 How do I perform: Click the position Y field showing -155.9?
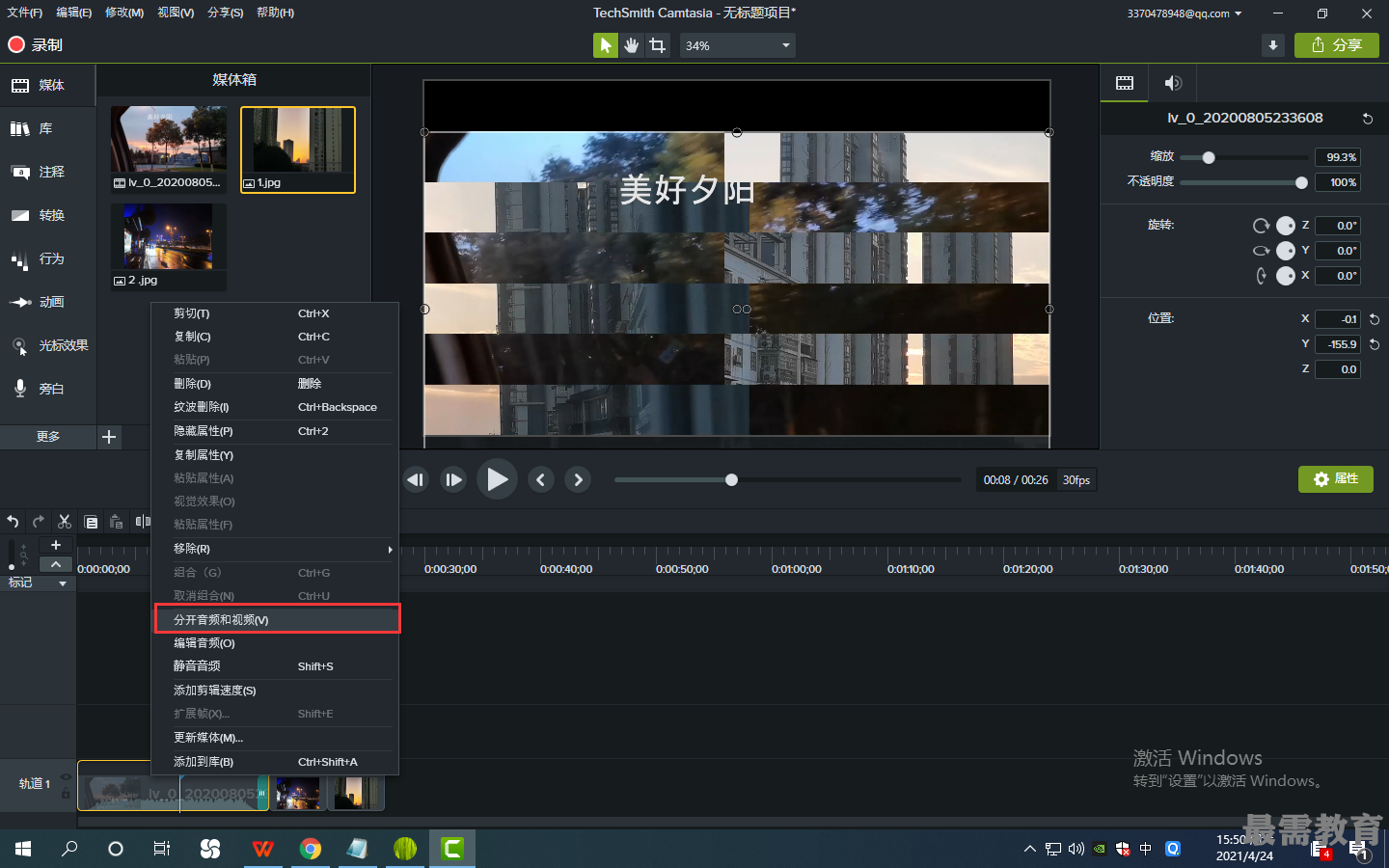coord(1338,344)
